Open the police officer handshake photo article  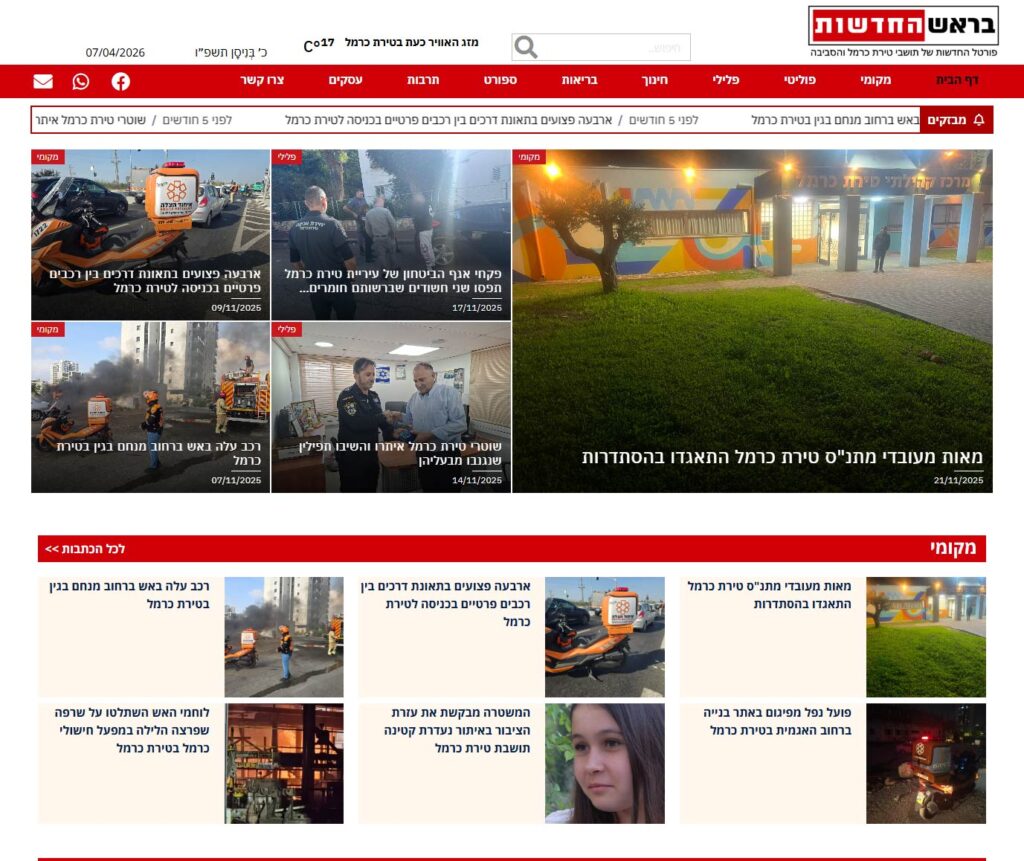[391, 407]
